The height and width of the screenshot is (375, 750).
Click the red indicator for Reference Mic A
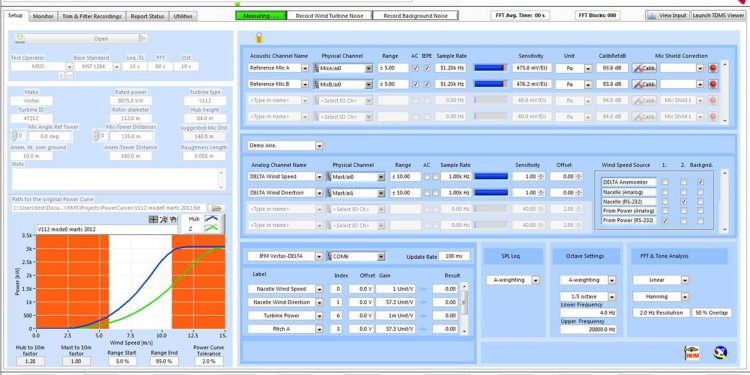pos(713,68)
